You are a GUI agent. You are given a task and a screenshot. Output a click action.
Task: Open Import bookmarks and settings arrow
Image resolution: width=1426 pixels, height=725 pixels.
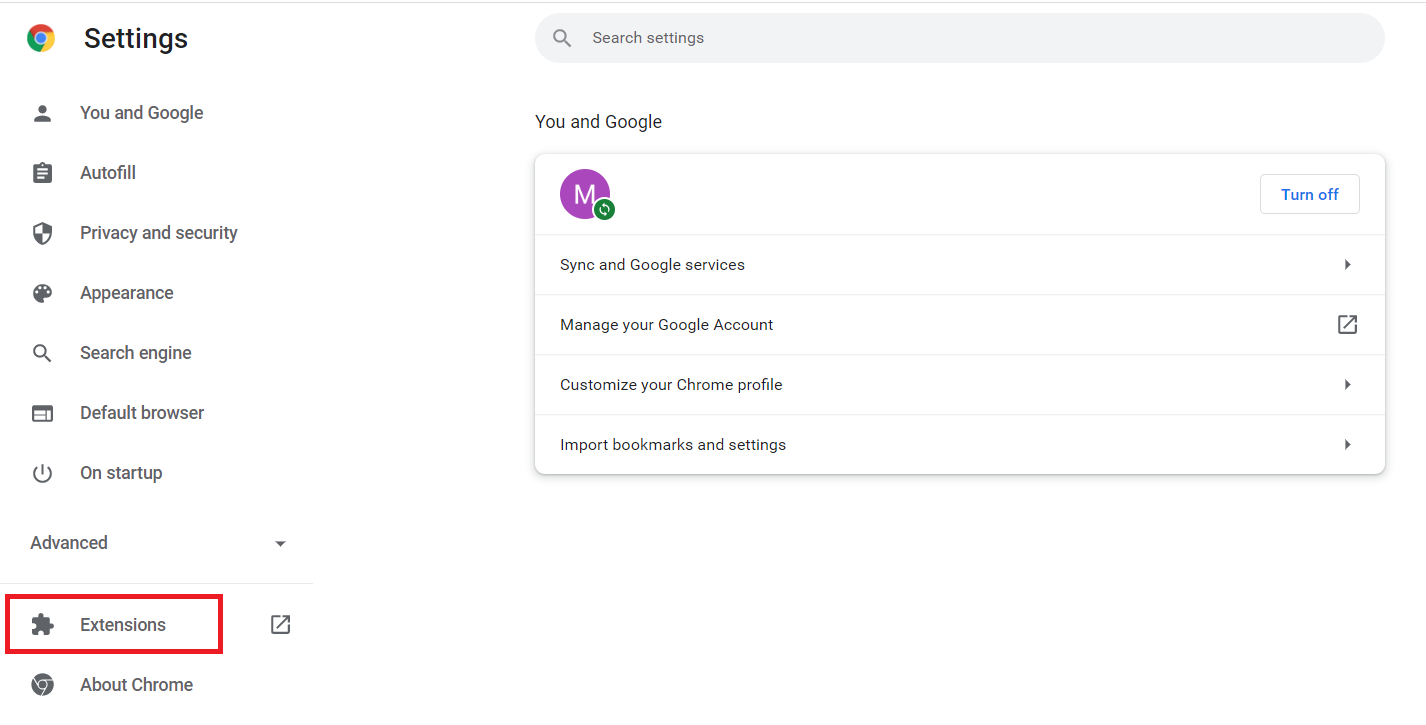point(1348,445)
